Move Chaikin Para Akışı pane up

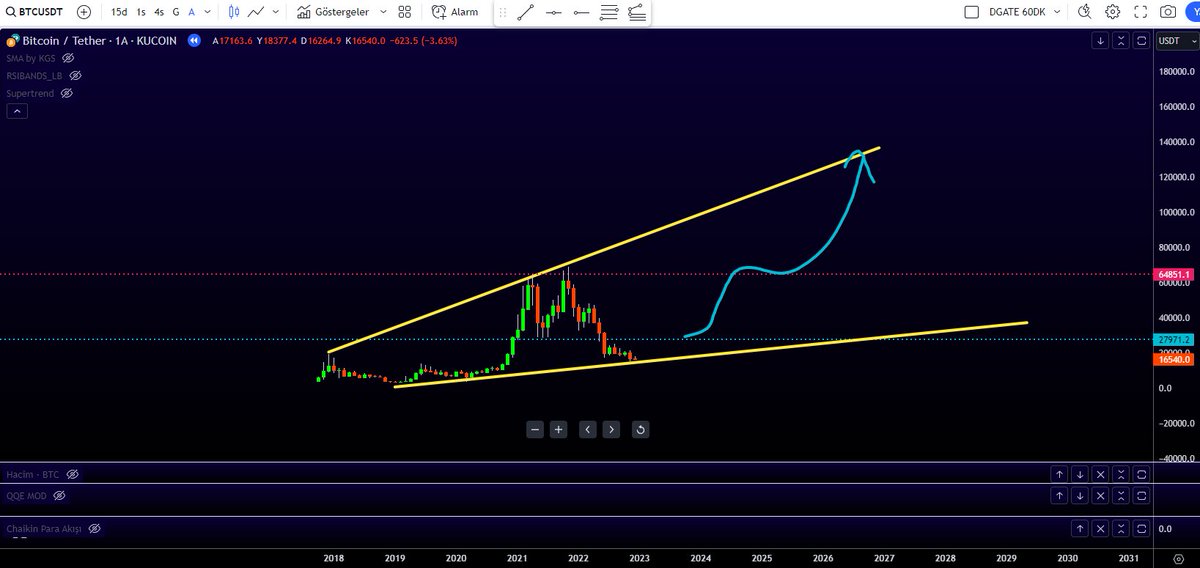[x=1080, y=527]
